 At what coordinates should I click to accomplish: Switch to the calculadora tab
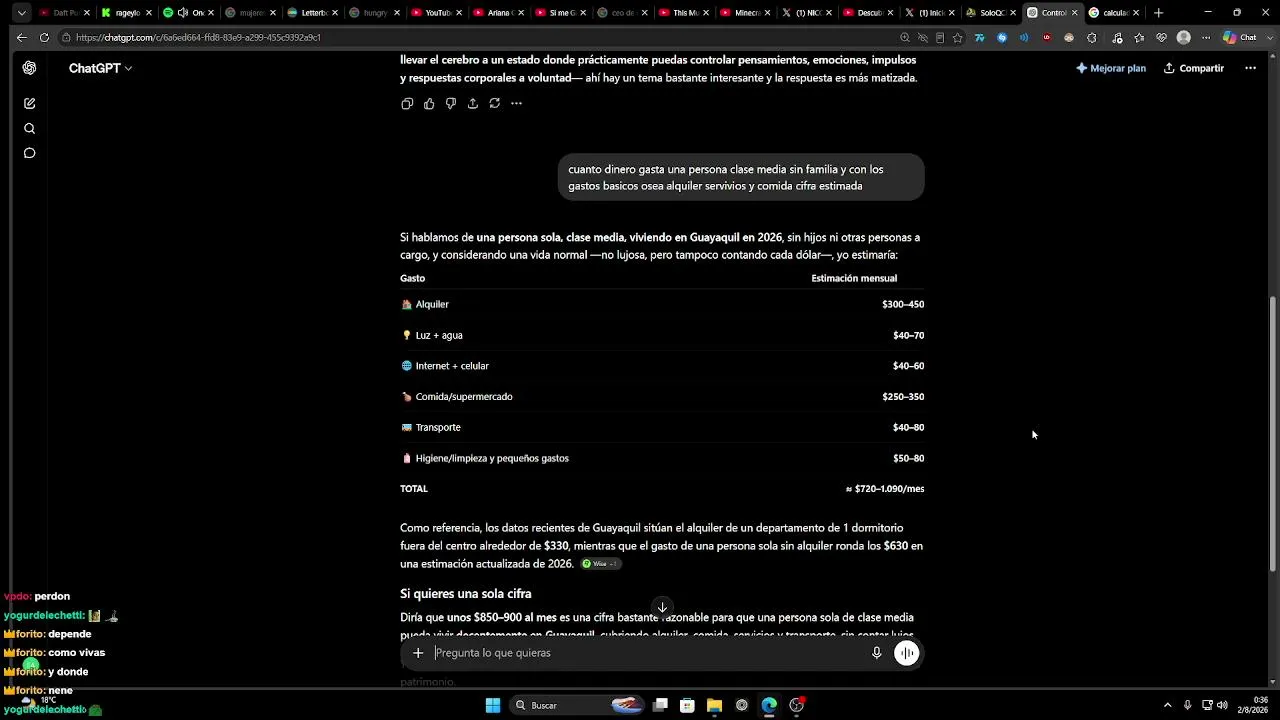coord(1113,13)
